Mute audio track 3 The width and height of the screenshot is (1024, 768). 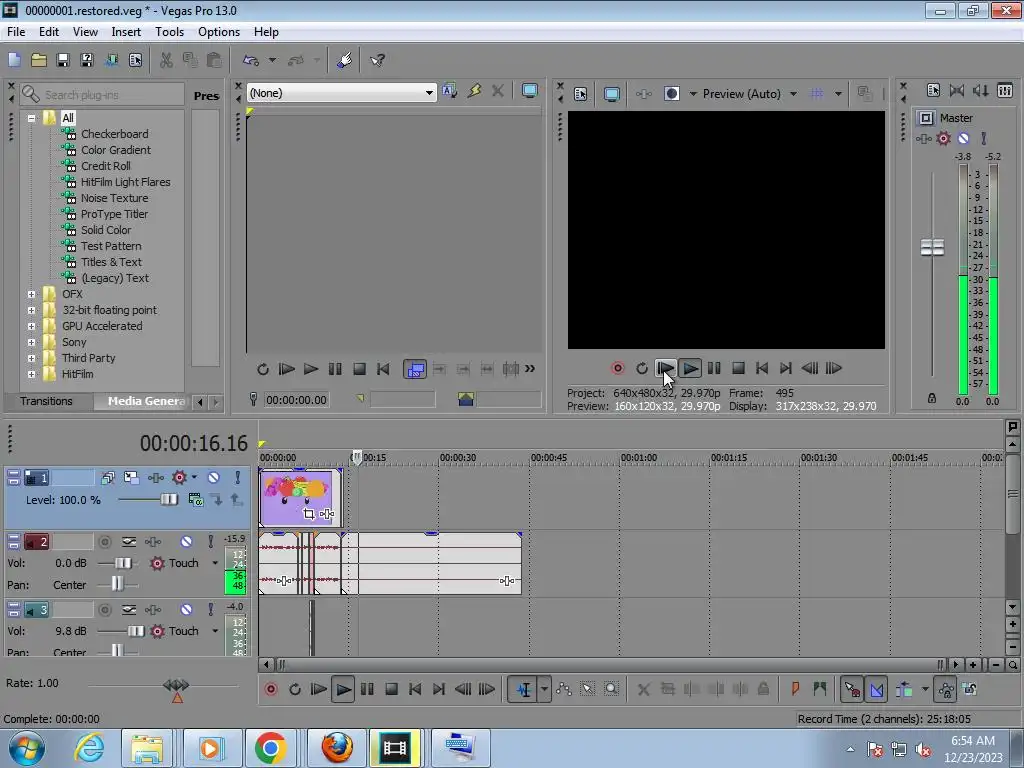coord(186,609)
